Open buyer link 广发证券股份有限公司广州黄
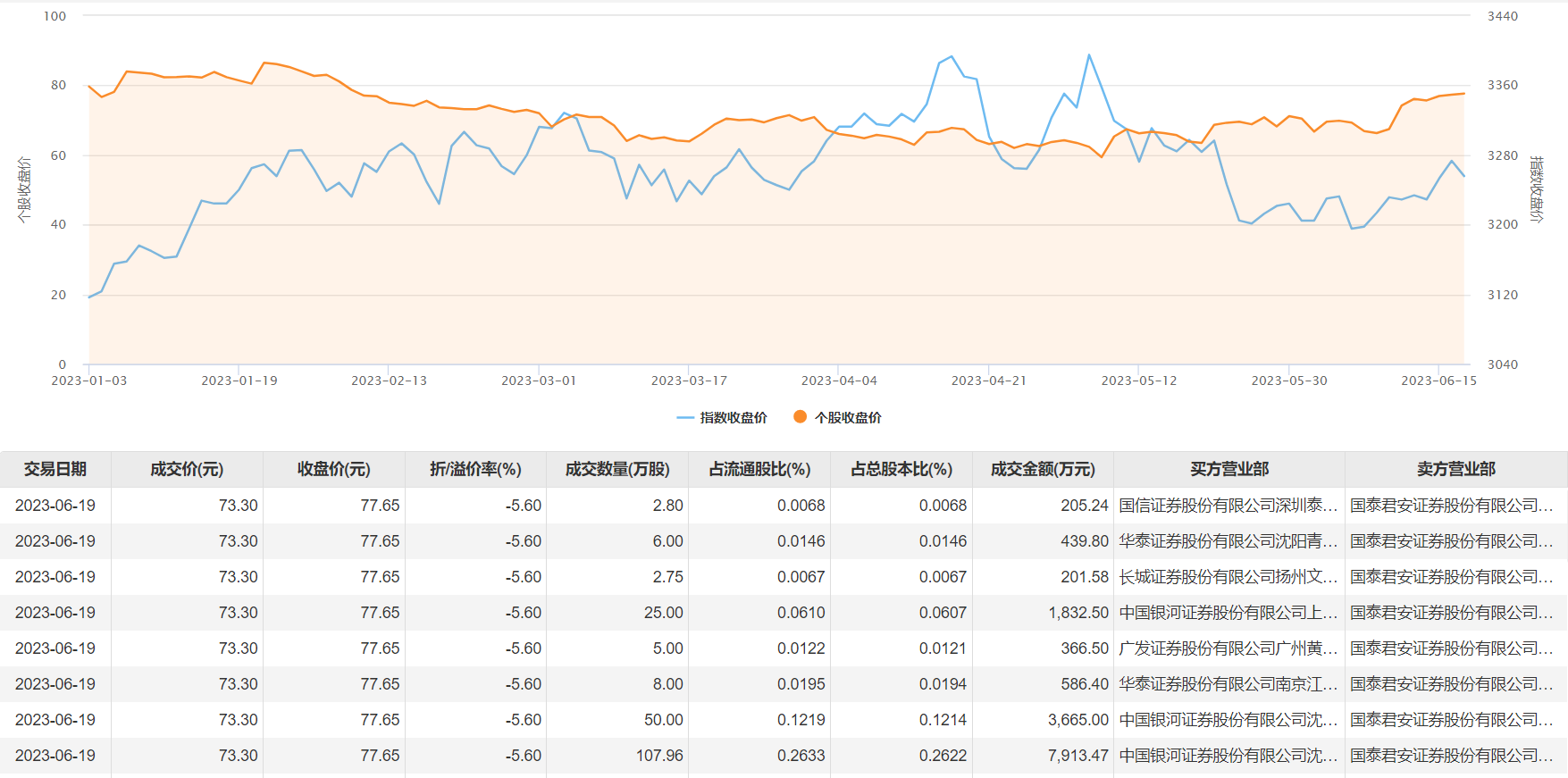 pyautogui.click(x=1228, y=648)
